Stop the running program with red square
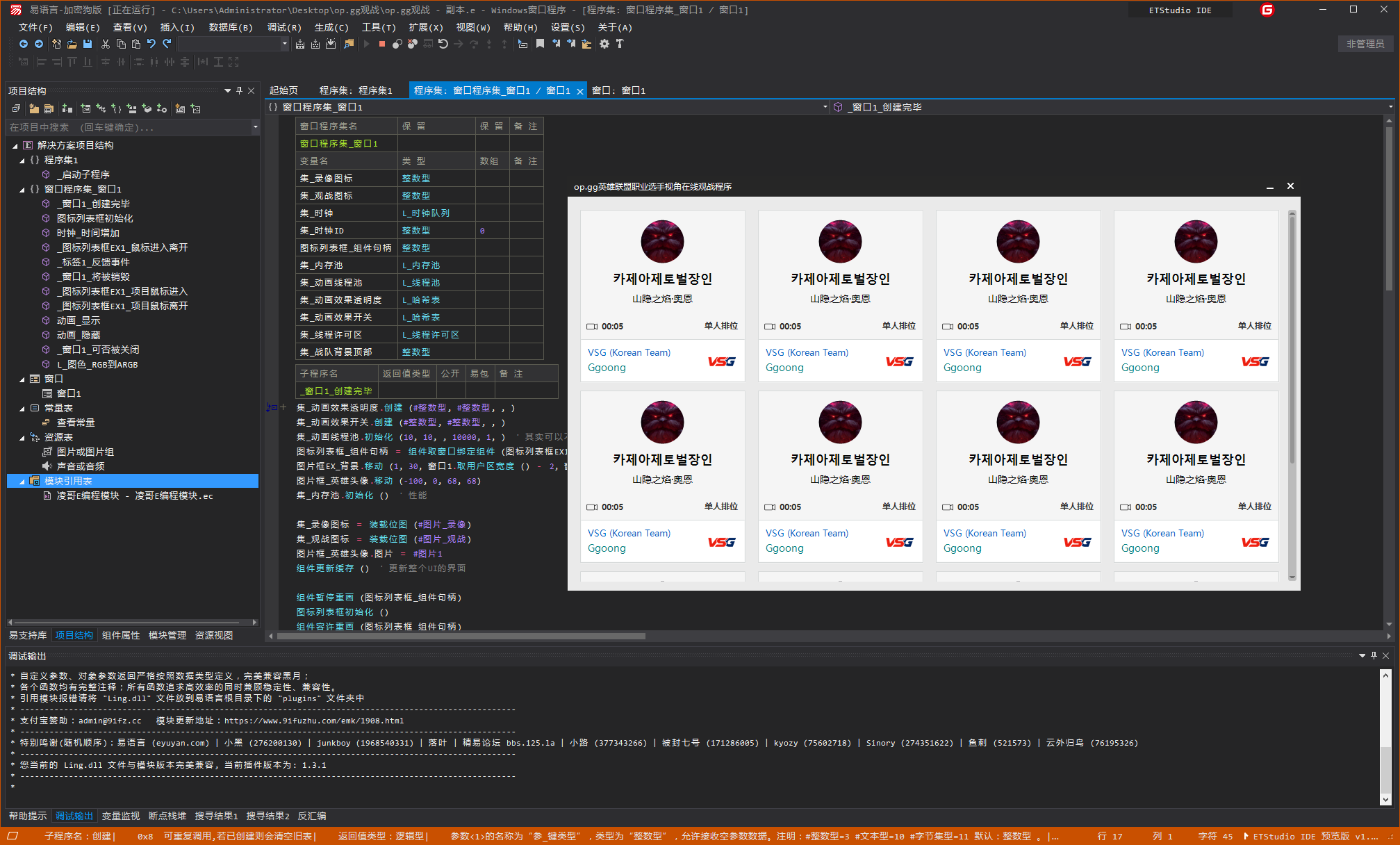Viewport: 1400px width, 845px height. pos(382,44)
